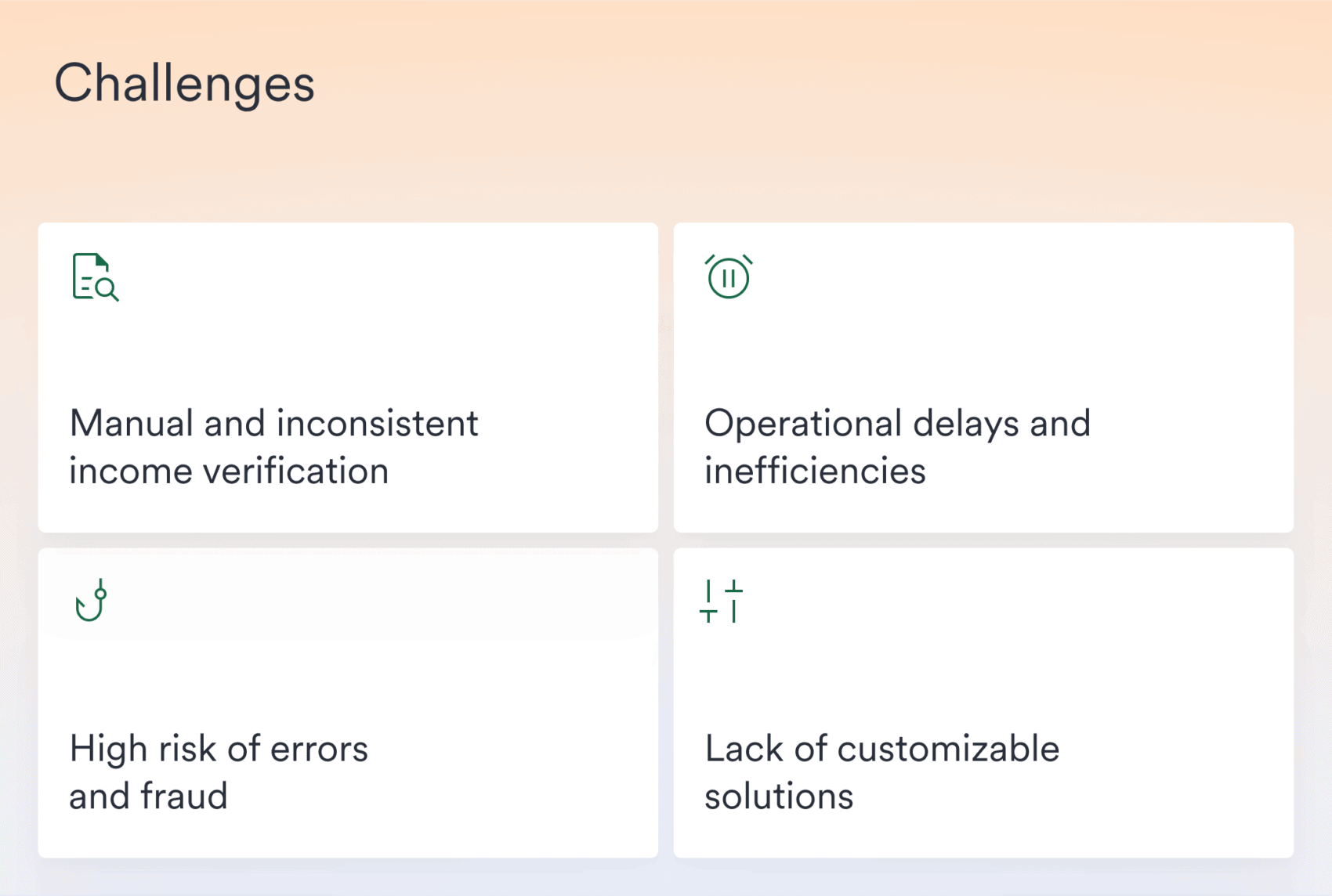Click "Lack of customizable" text line
Screen dimensions: 1332x896
[x=881, y=749]
